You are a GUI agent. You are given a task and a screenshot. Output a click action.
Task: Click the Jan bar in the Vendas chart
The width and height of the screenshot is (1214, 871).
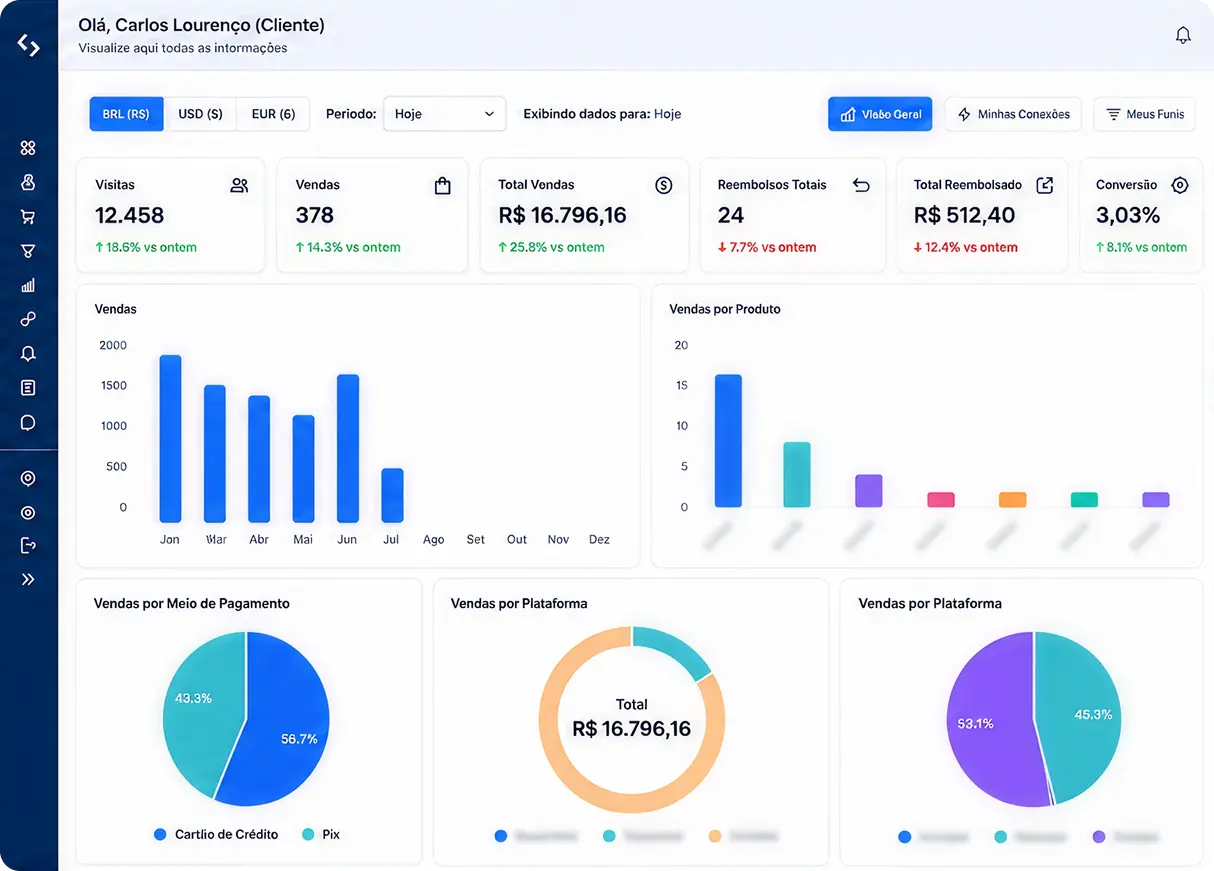click(x=170, y=438)
